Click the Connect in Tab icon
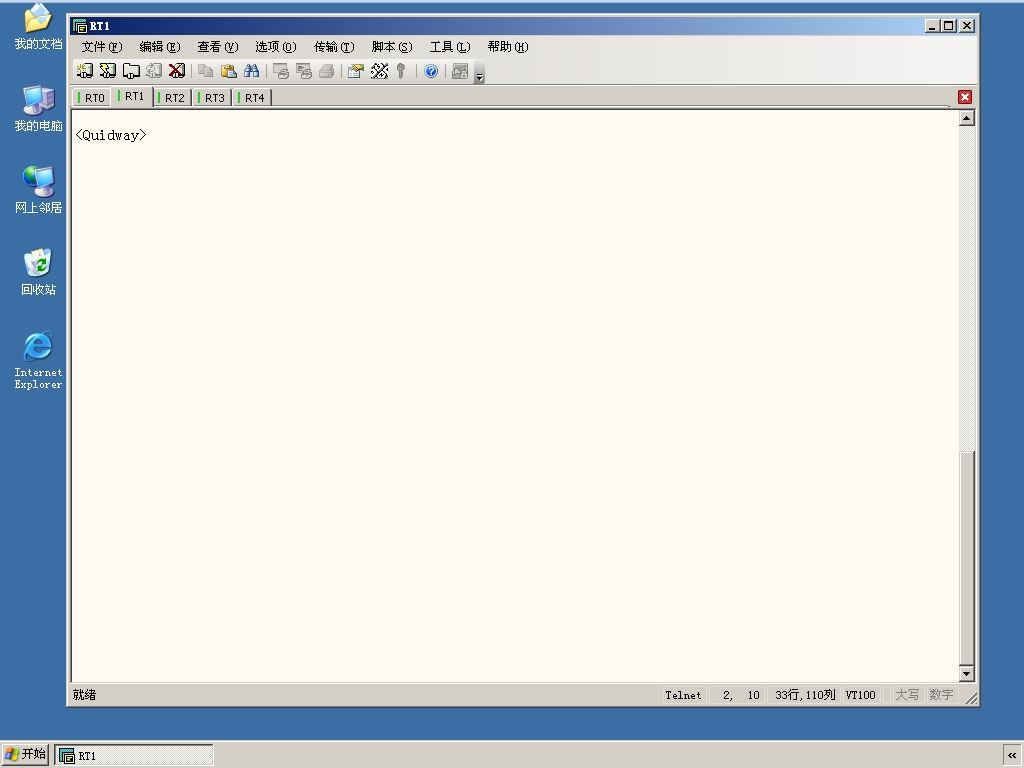This screenshot has width=1024, height=768. pyautogui.click(x=131, y=71)
